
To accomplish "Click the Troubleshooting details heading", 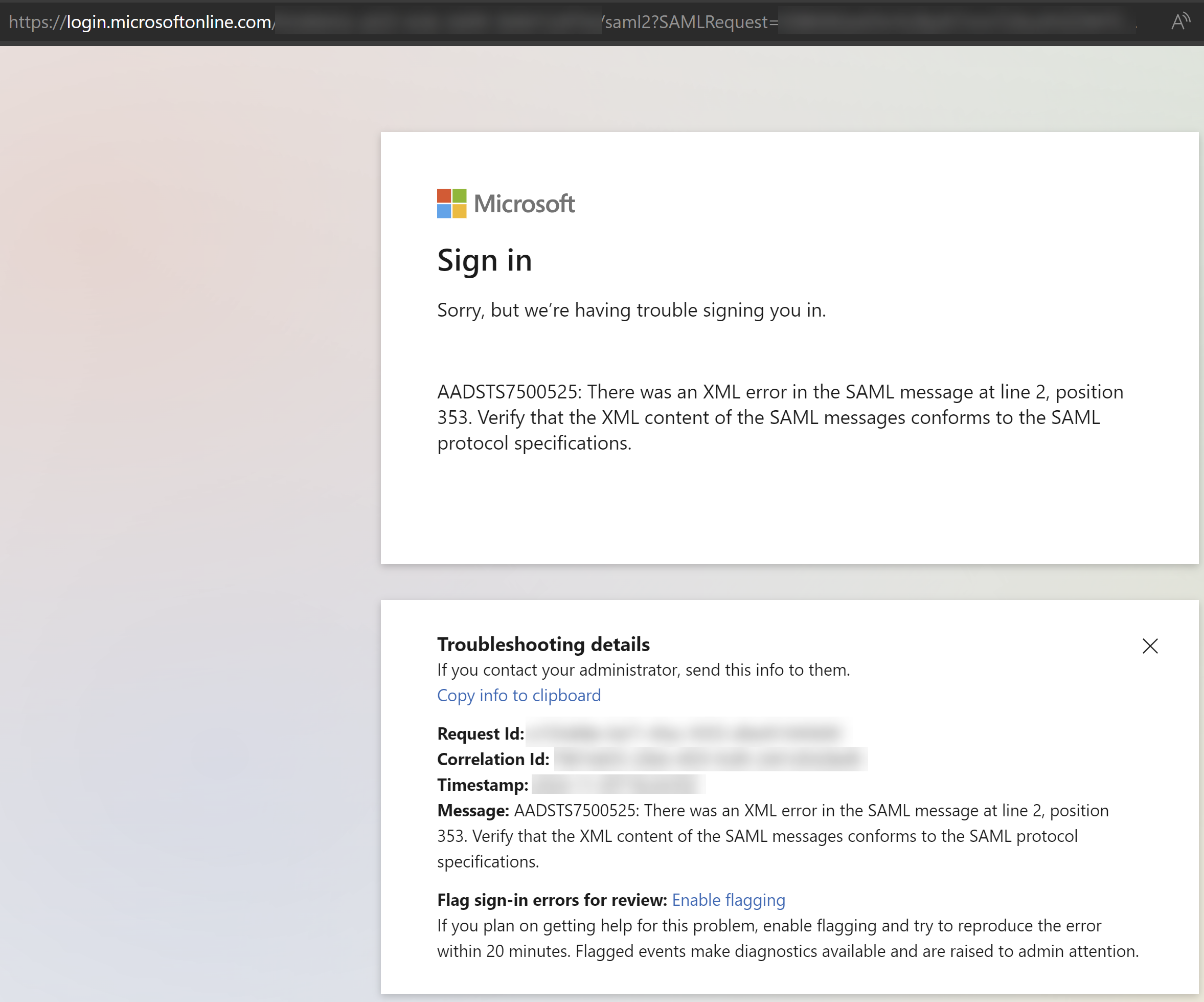I will [543, 644].
